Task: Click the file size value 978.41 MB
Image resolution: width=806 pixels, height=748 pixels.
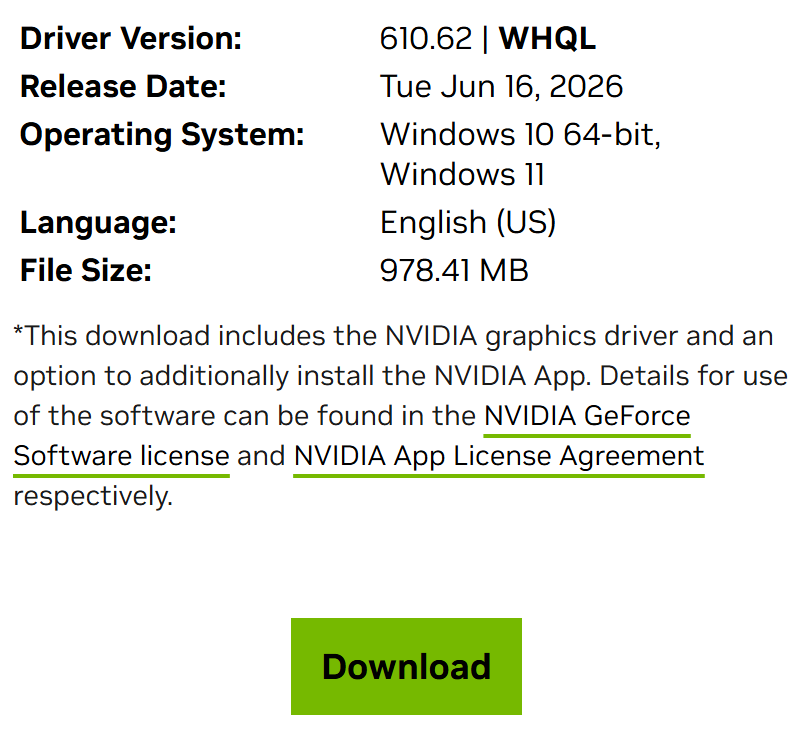Action: click(454, 270)
